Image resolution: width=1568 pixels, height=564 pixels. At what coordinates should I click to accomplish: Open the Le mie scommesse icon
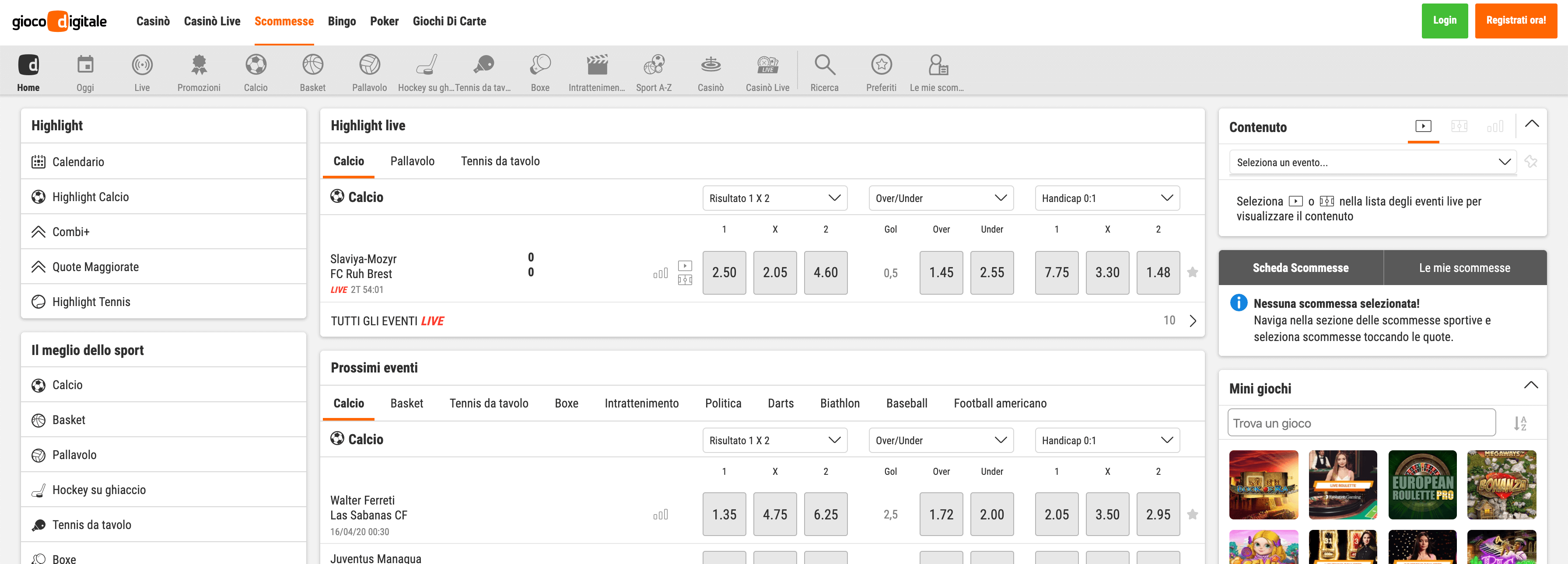tap(938, 65)
